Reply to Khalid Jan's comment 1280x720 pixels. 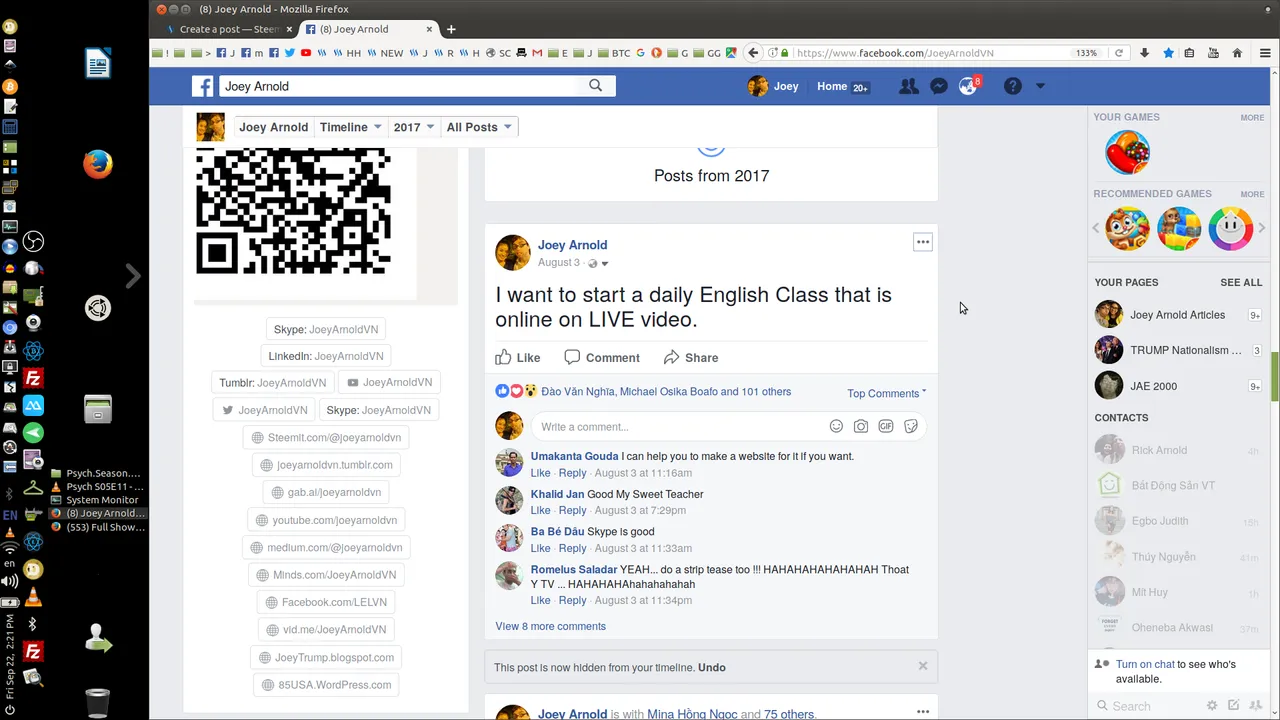[x=572, y=510]
